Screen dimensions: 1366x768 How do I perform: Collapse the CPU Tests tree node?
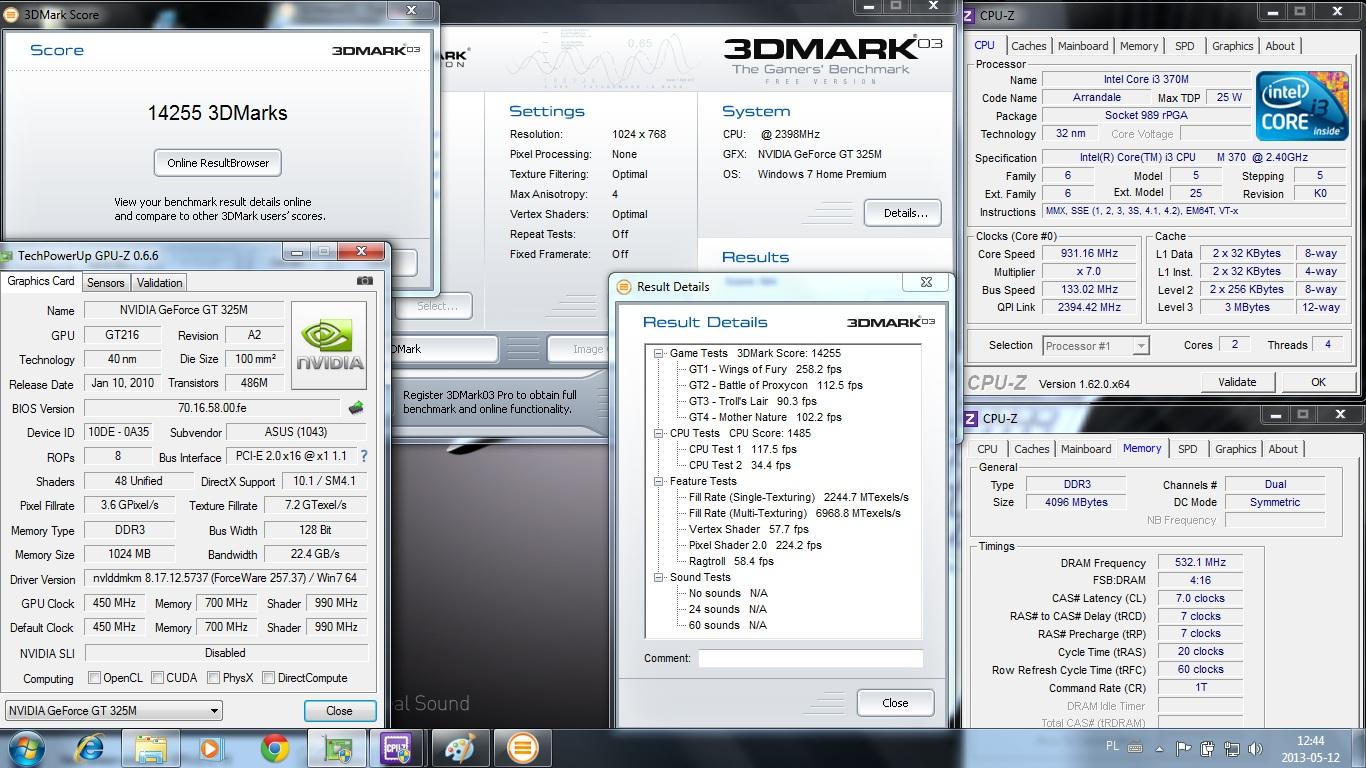click(x=659, y=433)
